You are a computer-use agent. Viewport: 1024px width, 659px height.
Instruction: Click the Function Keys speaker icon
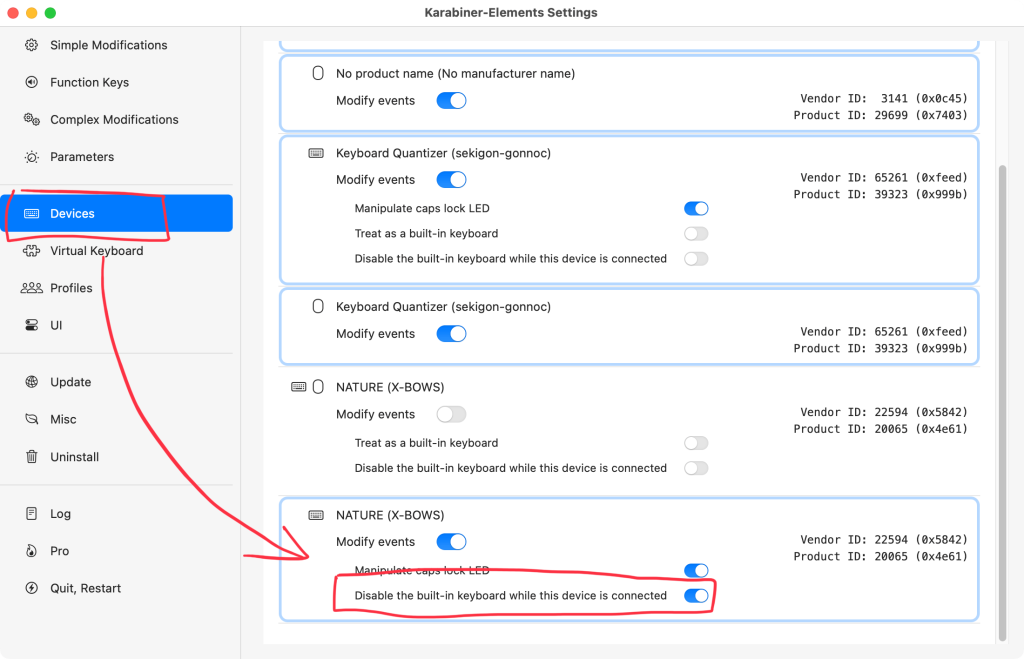(x=31, y=82)
